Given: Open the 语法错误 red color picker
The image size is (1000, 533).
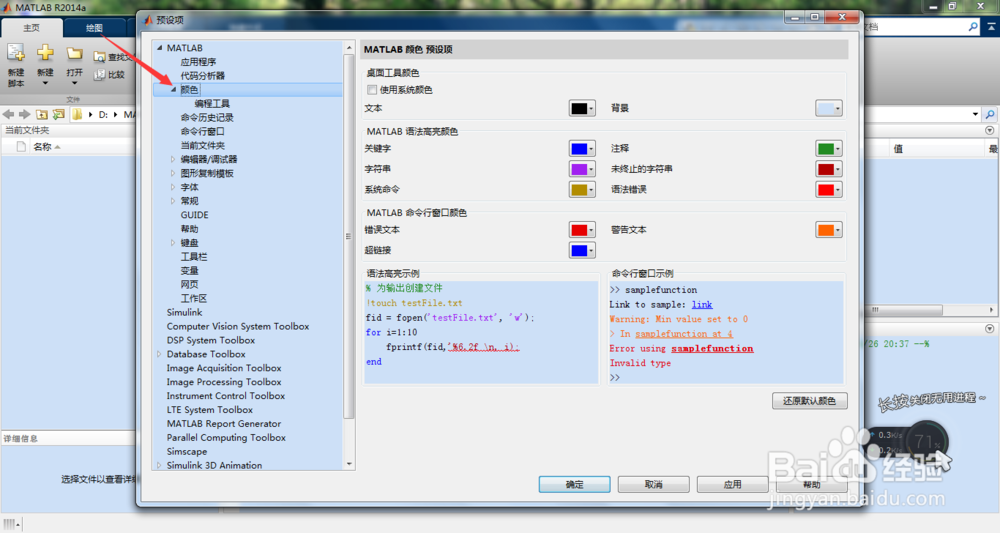Looking at the screenshot, I should [x=828, y=189].
